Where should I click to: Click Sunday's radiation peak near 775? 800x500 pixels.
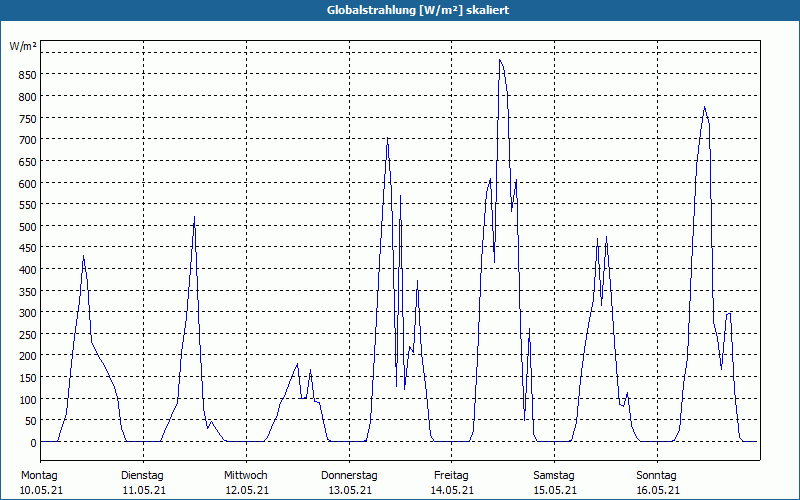pyautogui.click(x=705, y=107)
